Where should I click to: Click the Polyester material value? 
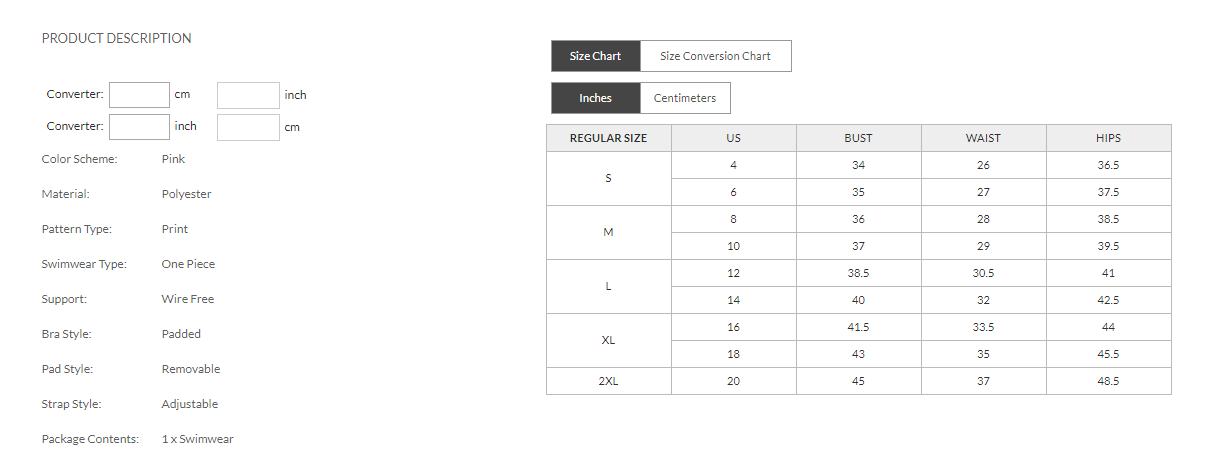(x=186, y=194)
